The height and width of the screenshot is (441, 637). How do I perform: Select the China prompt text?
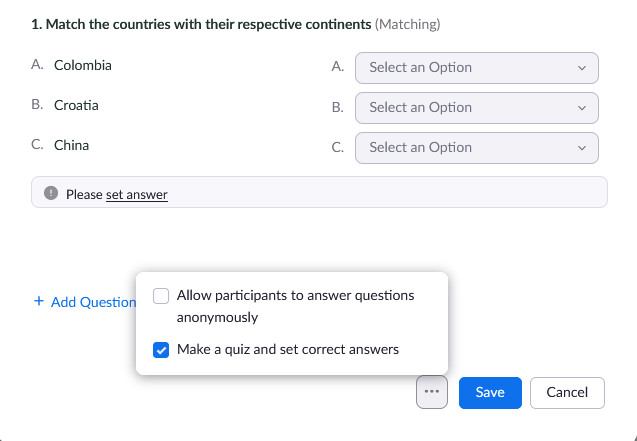tap(71, 145)
